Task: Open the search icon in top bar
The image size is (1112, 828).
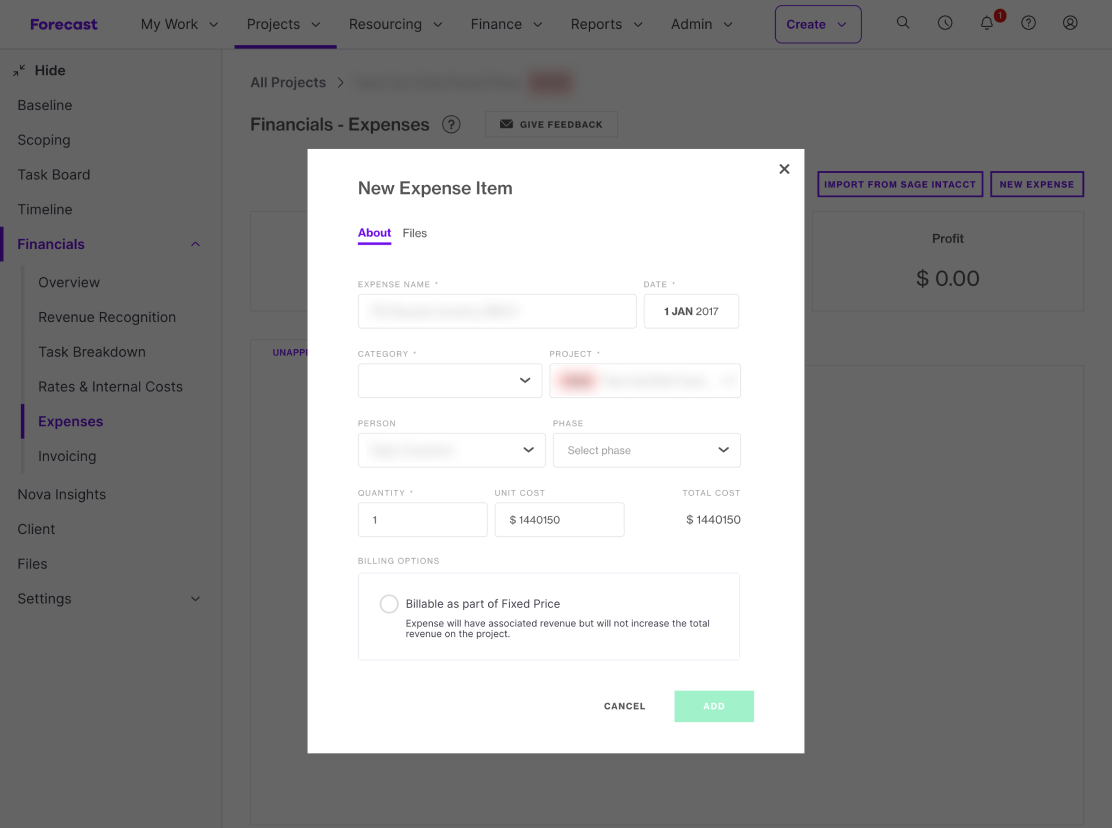Action: tap(903, 23)
